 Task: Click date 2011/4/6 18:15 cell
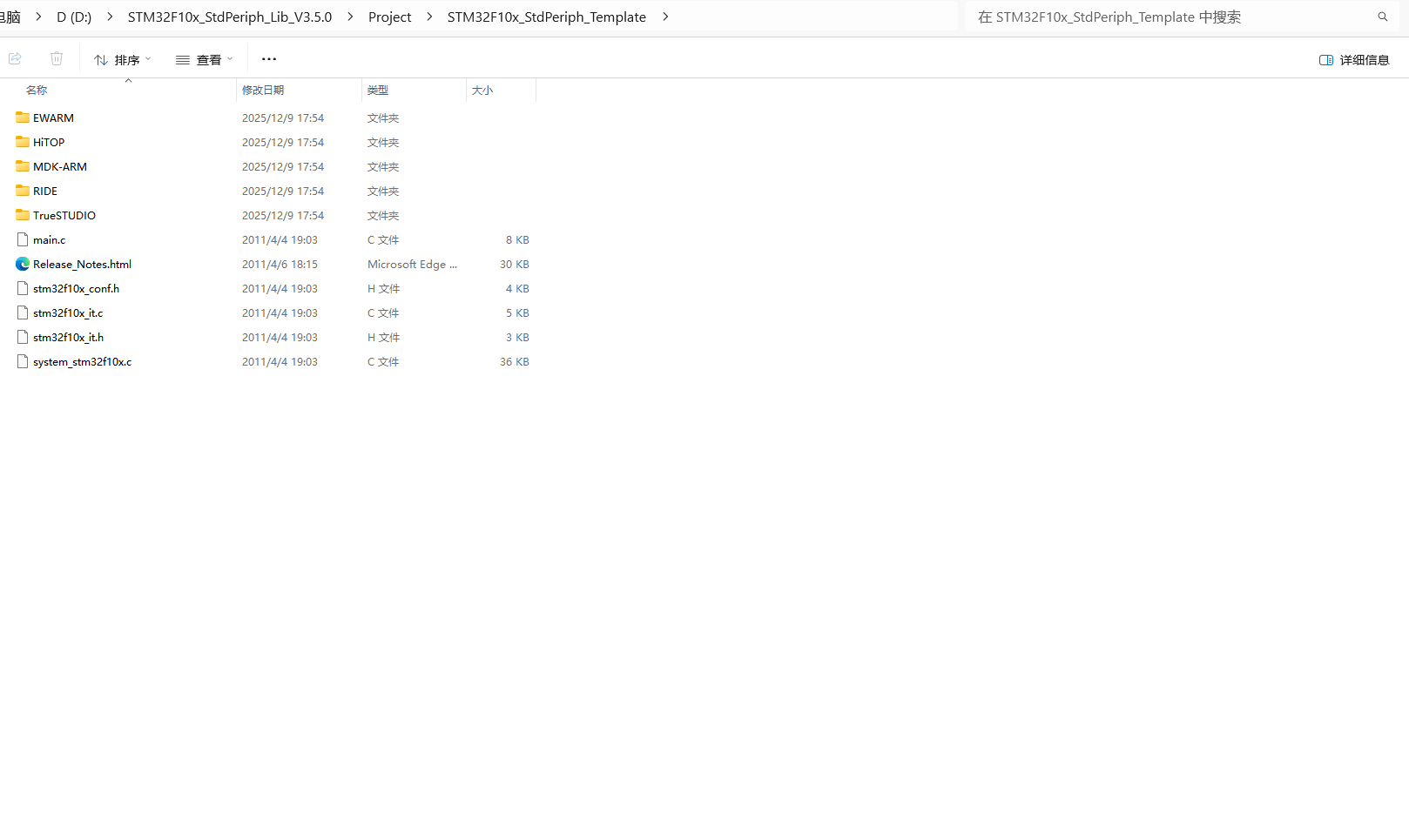point(280,264)
